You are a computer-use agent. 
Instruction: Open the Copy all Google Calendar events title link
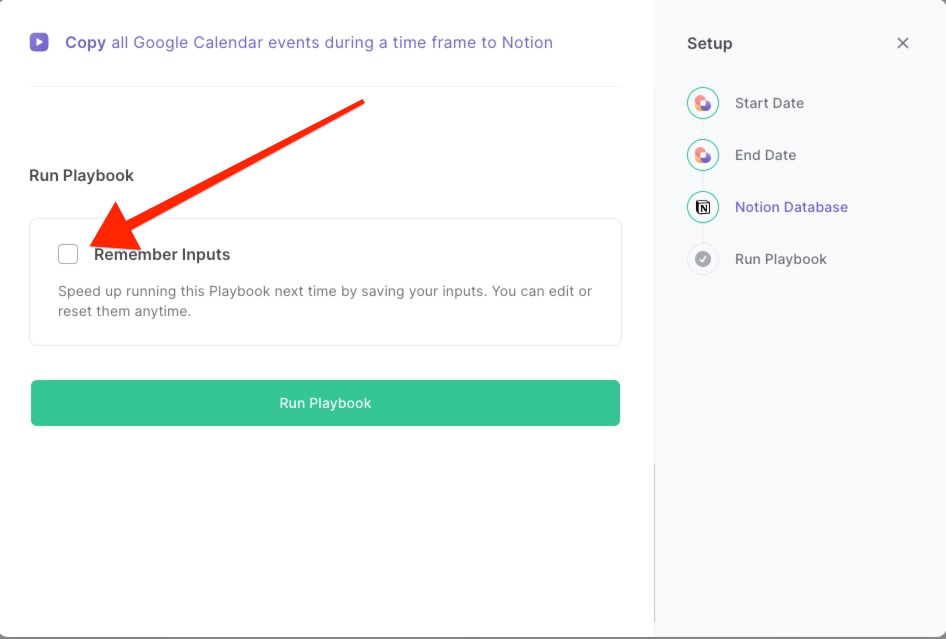pos(309,42)
